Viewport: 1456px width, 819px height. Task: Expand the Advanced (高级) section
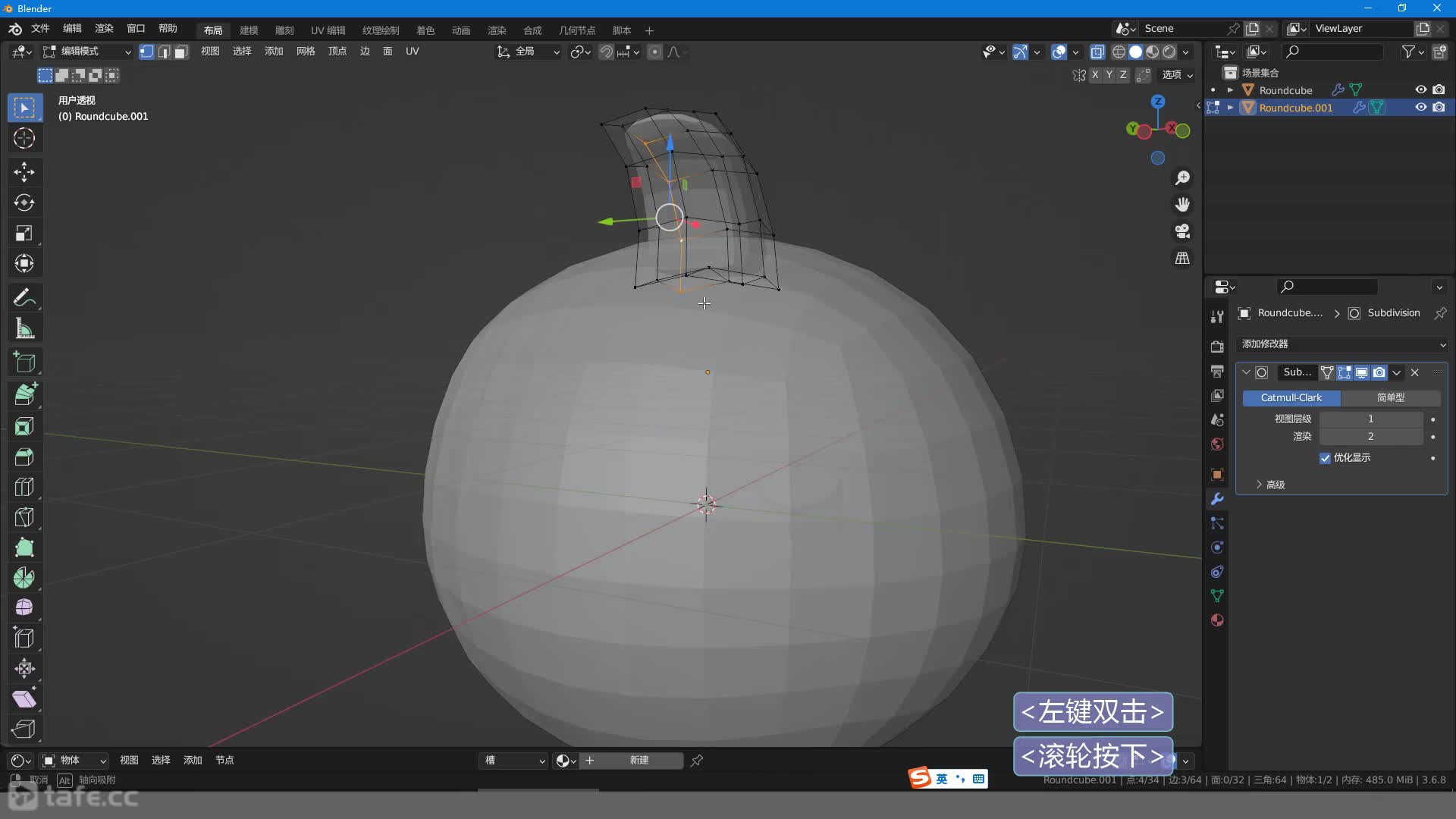click(1270, 485)
